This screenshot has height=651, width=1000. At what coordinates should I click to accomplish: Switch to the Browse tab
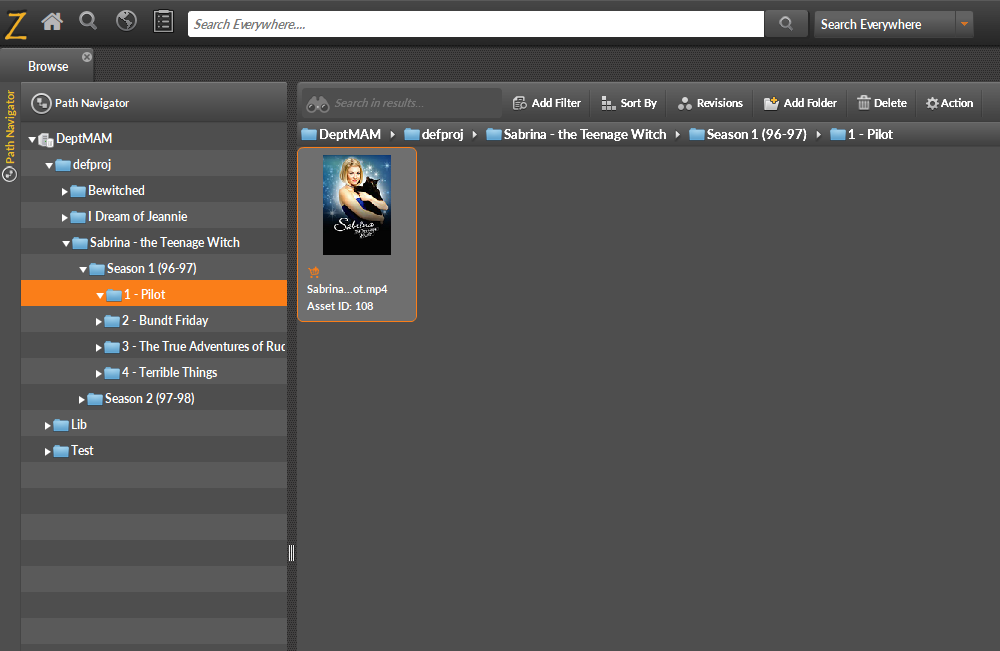(x=48, y=66)
